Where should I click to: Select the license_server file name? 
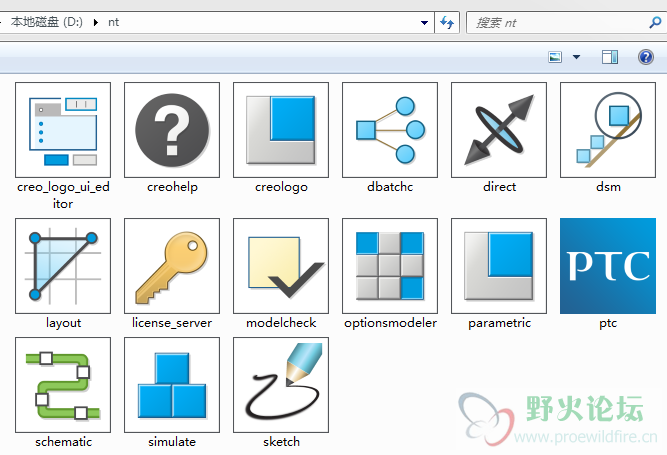click(x=172, y=323)
